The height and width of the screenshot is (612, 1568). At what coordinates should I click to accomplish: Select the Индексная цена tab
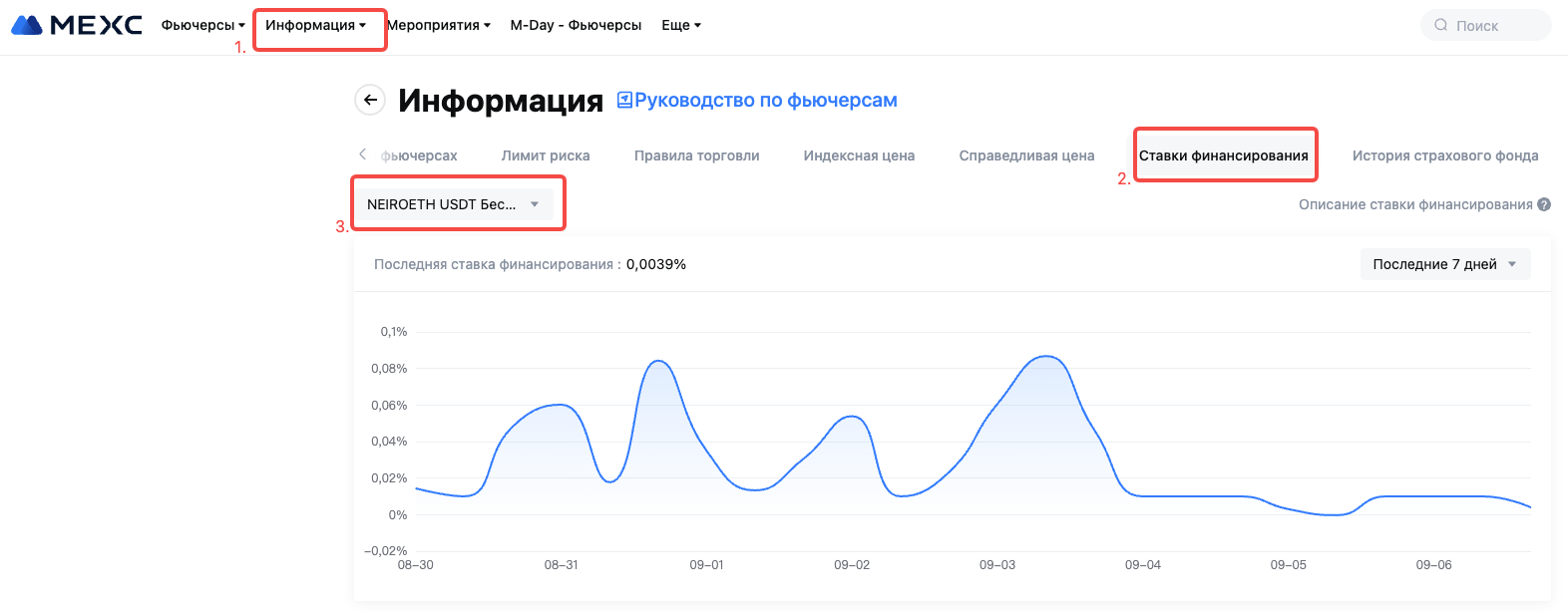click(x=859, y=155)
